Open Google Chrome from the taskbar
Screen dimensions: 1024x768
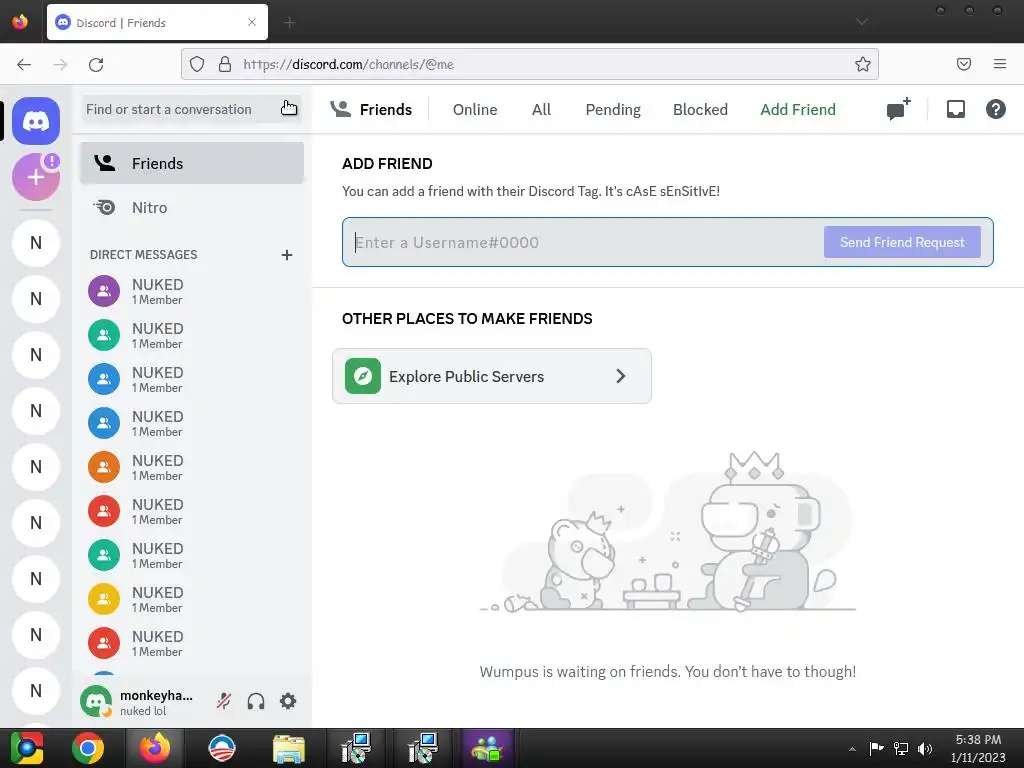coord(88,748)
